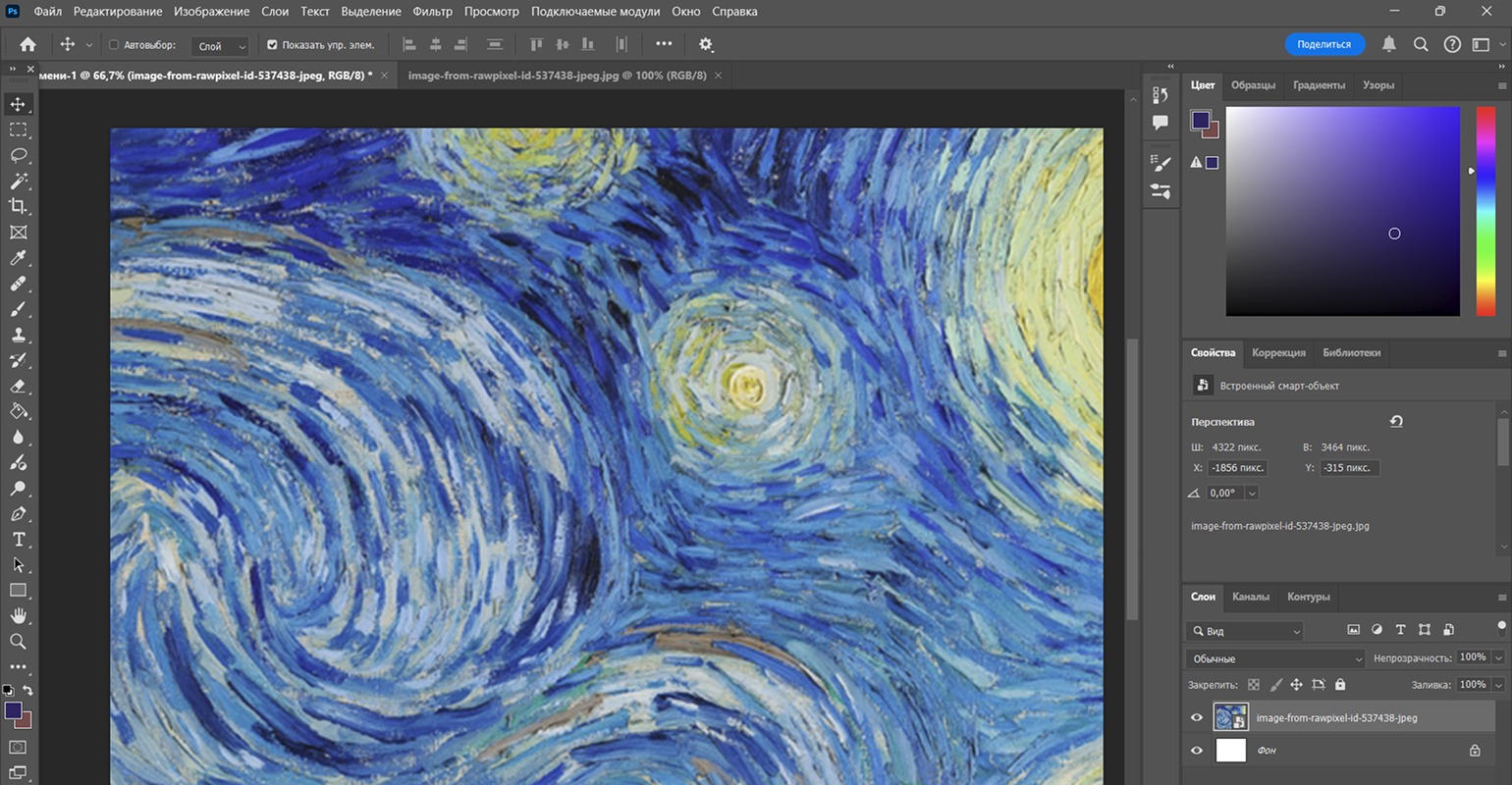The image size is (1512, 785).
Task: Open the Изображение menu
Action: [x=211, y=12]
